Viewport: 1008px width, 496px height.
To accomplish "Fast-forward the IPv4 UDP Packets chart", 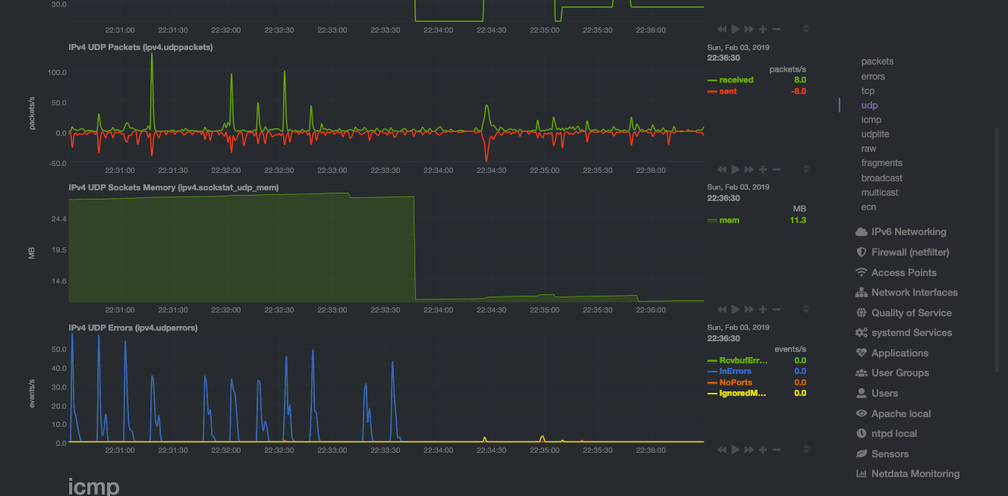I will pyautogui.click(x=749, y=170).
